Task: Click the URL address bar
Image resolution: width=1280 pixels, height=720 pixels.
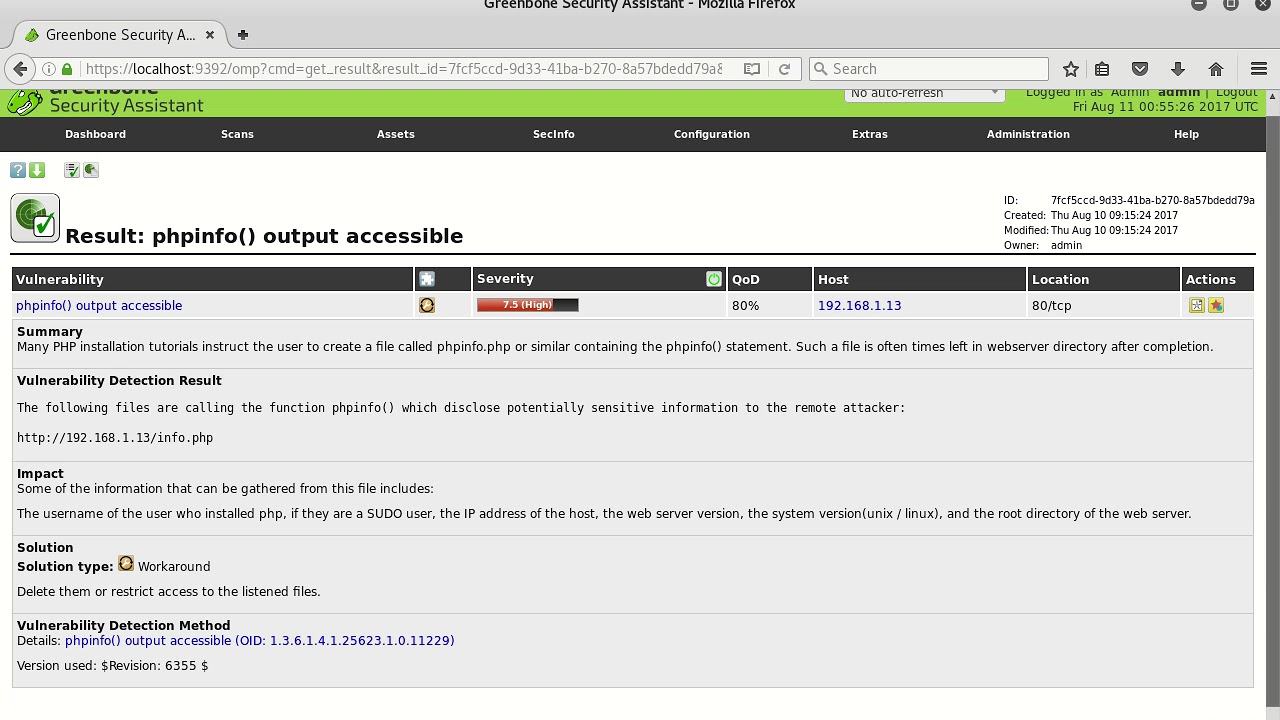Action: tap(404, 69)
